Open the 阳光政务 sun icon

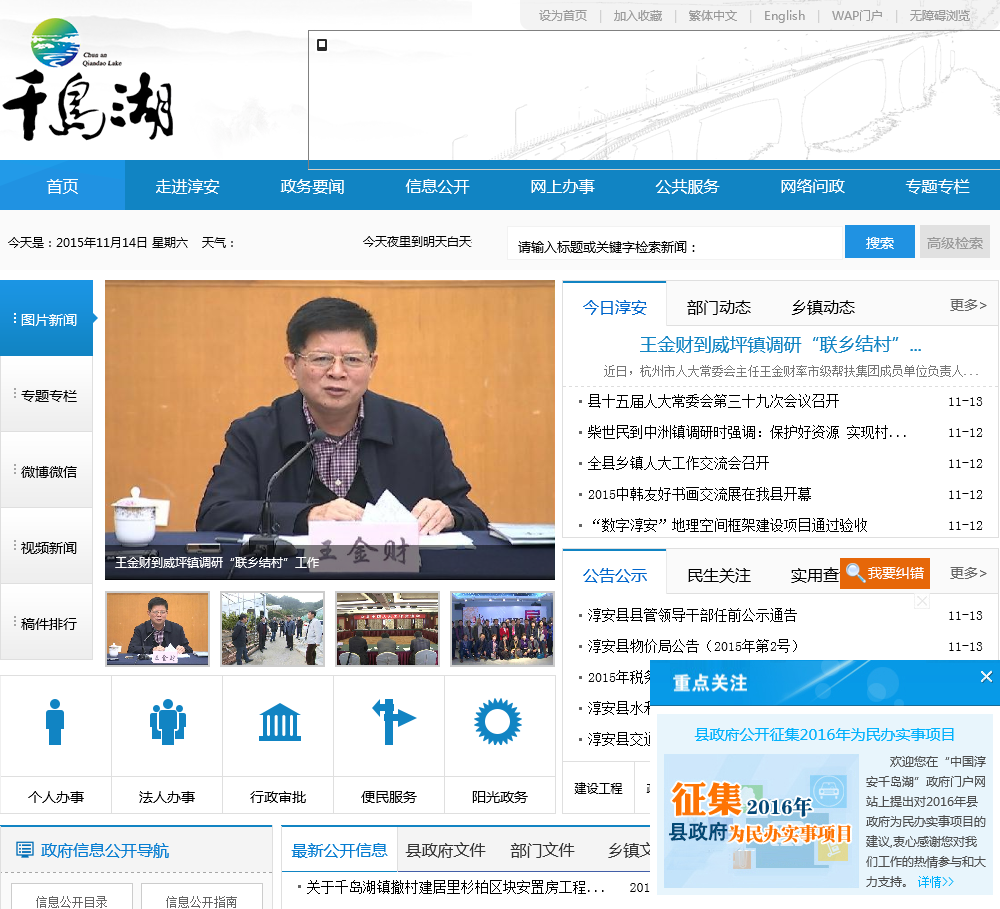497,722
